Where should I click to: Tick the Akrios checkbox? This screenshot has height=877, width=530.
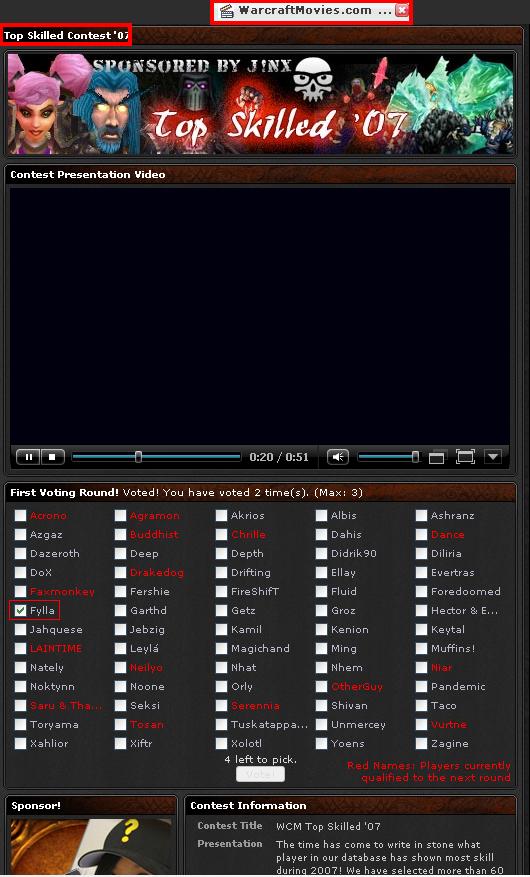(221, 516)
